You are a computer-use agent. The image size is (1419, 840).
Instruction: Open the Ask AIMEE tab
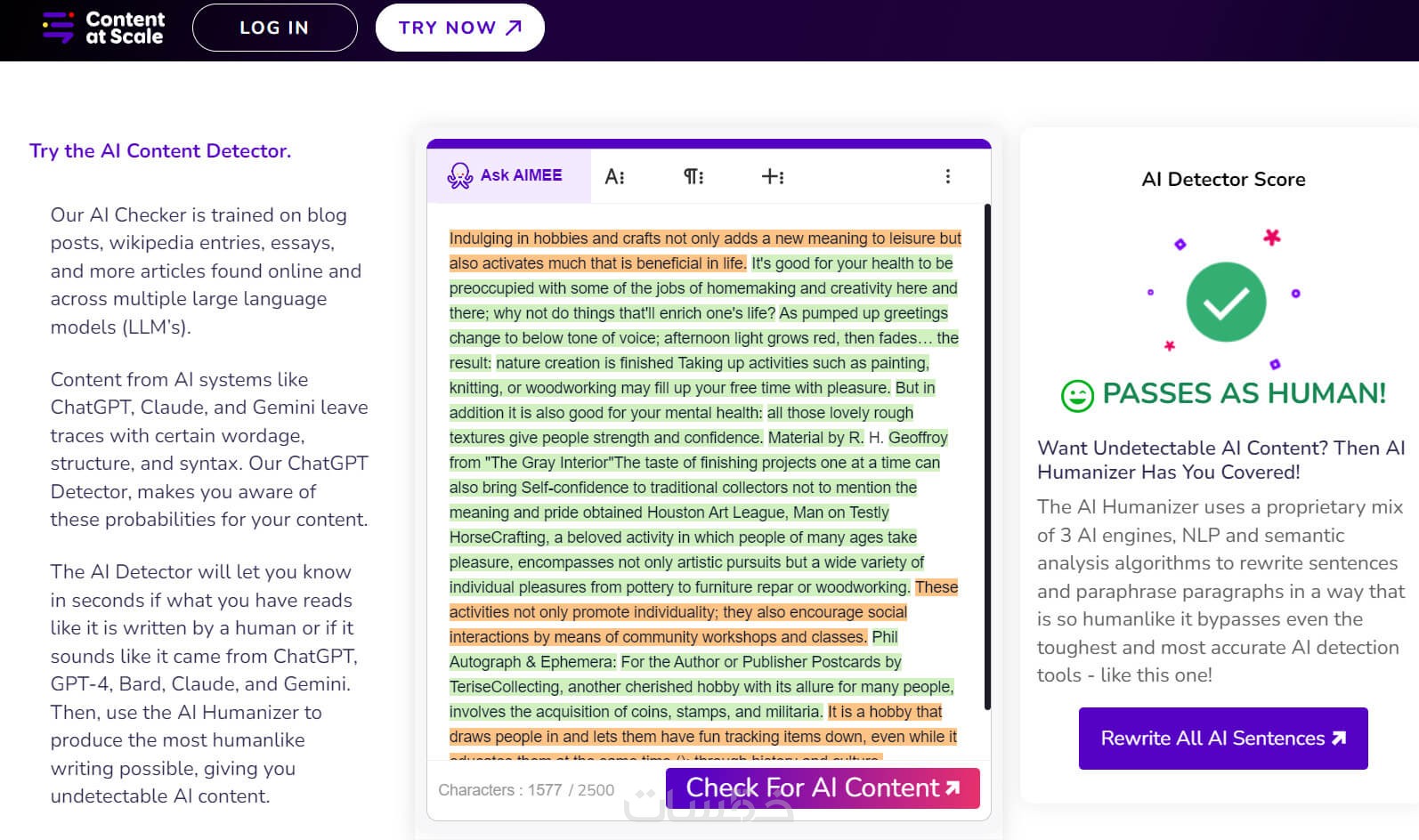pos(508,175)
